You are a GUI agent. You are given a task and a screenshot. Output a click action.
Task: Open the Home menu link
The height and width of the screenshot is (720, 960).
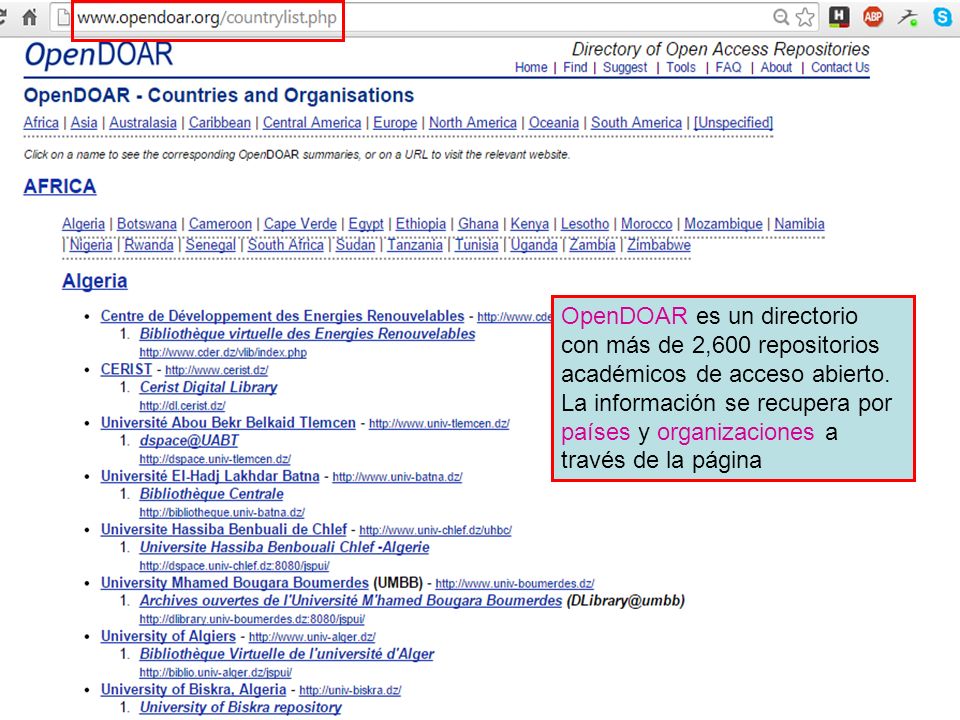point(531,67)
